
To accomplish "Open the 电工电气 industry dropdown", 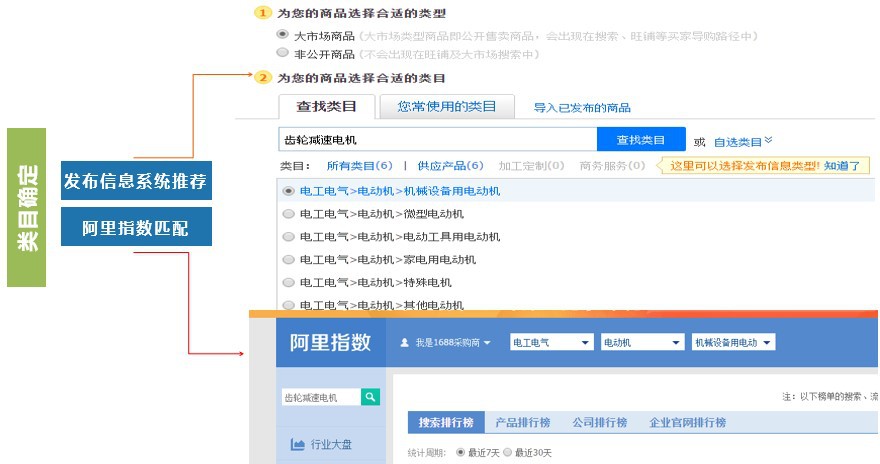I will click(x=549, y=342).
